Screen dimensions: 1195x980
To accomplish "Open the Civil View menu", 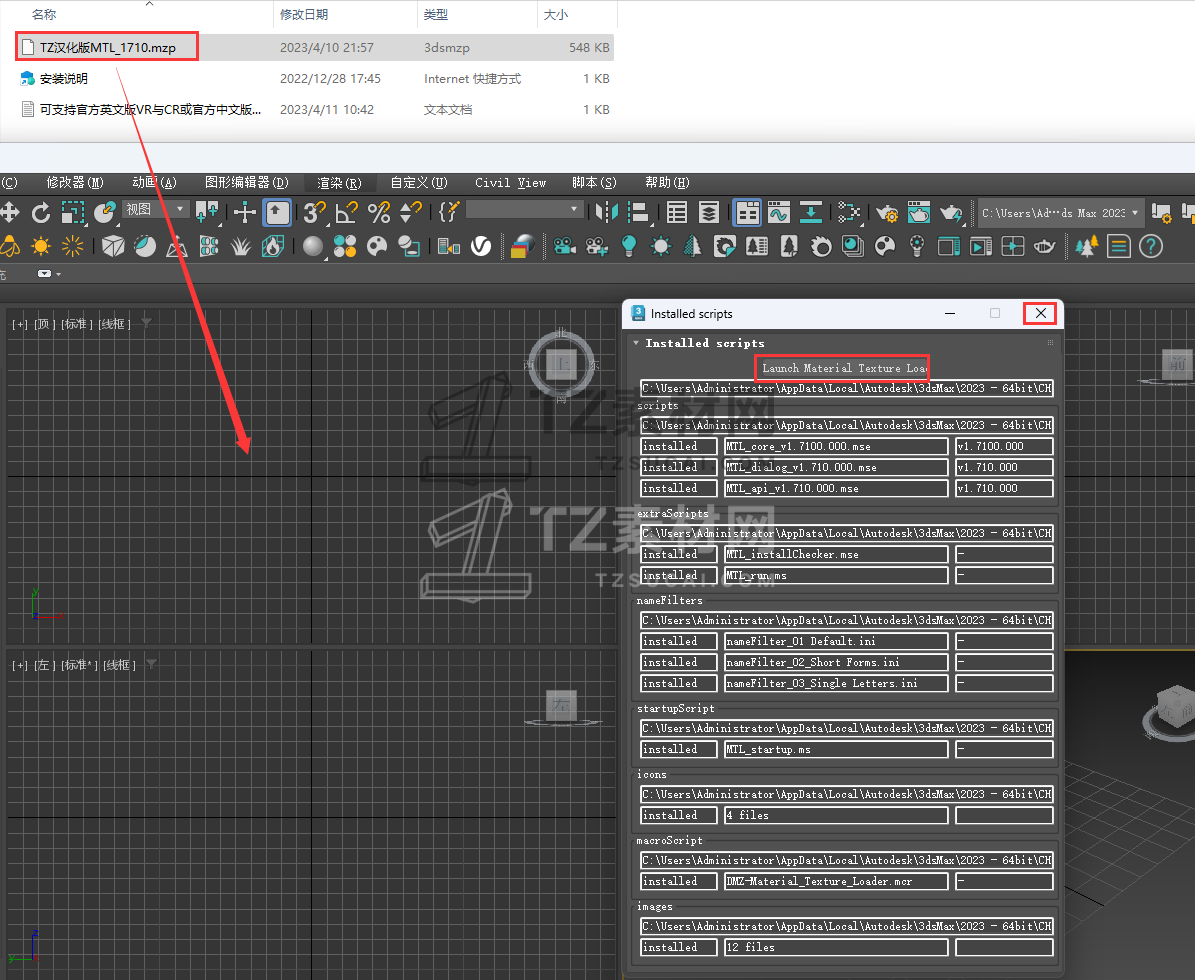I will (x=511, y=182).
